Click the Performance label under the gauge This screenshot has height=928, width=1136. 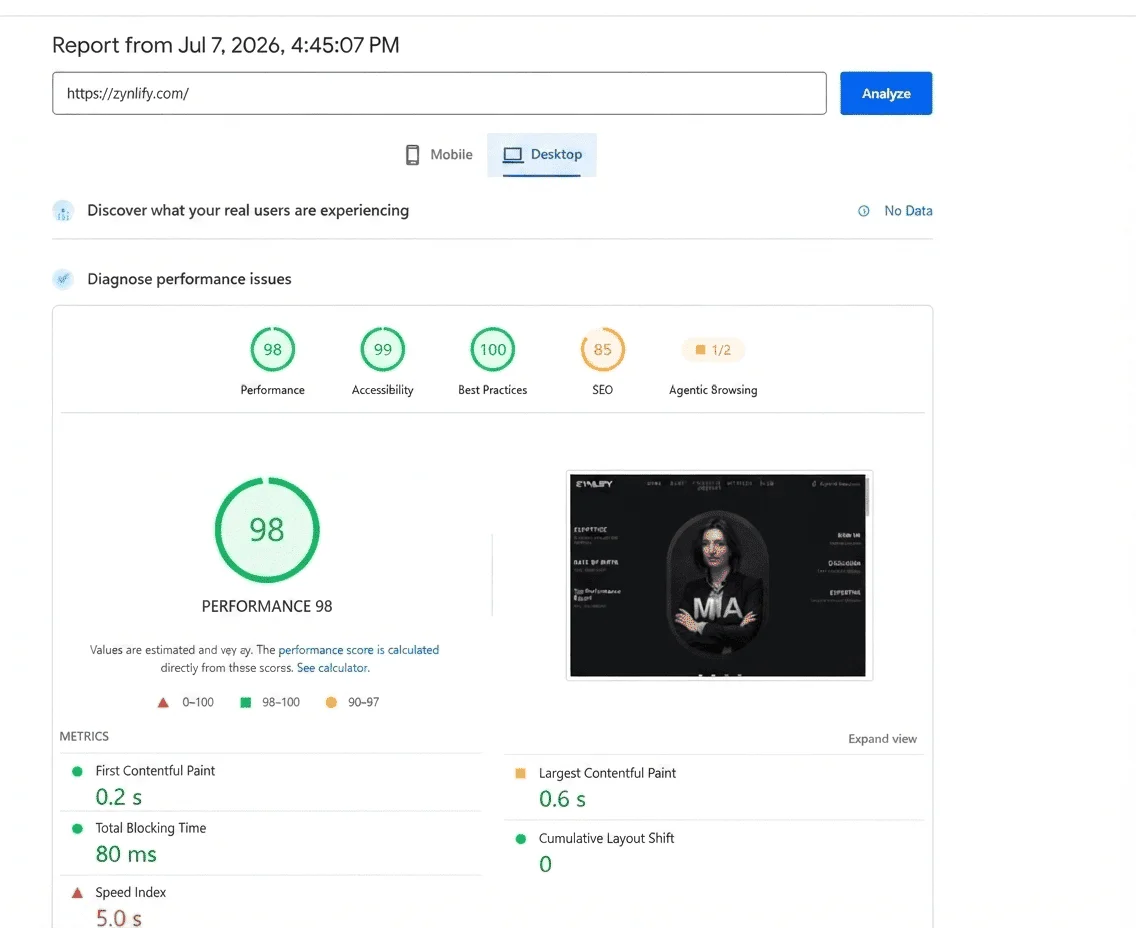[x=272, y=390]
